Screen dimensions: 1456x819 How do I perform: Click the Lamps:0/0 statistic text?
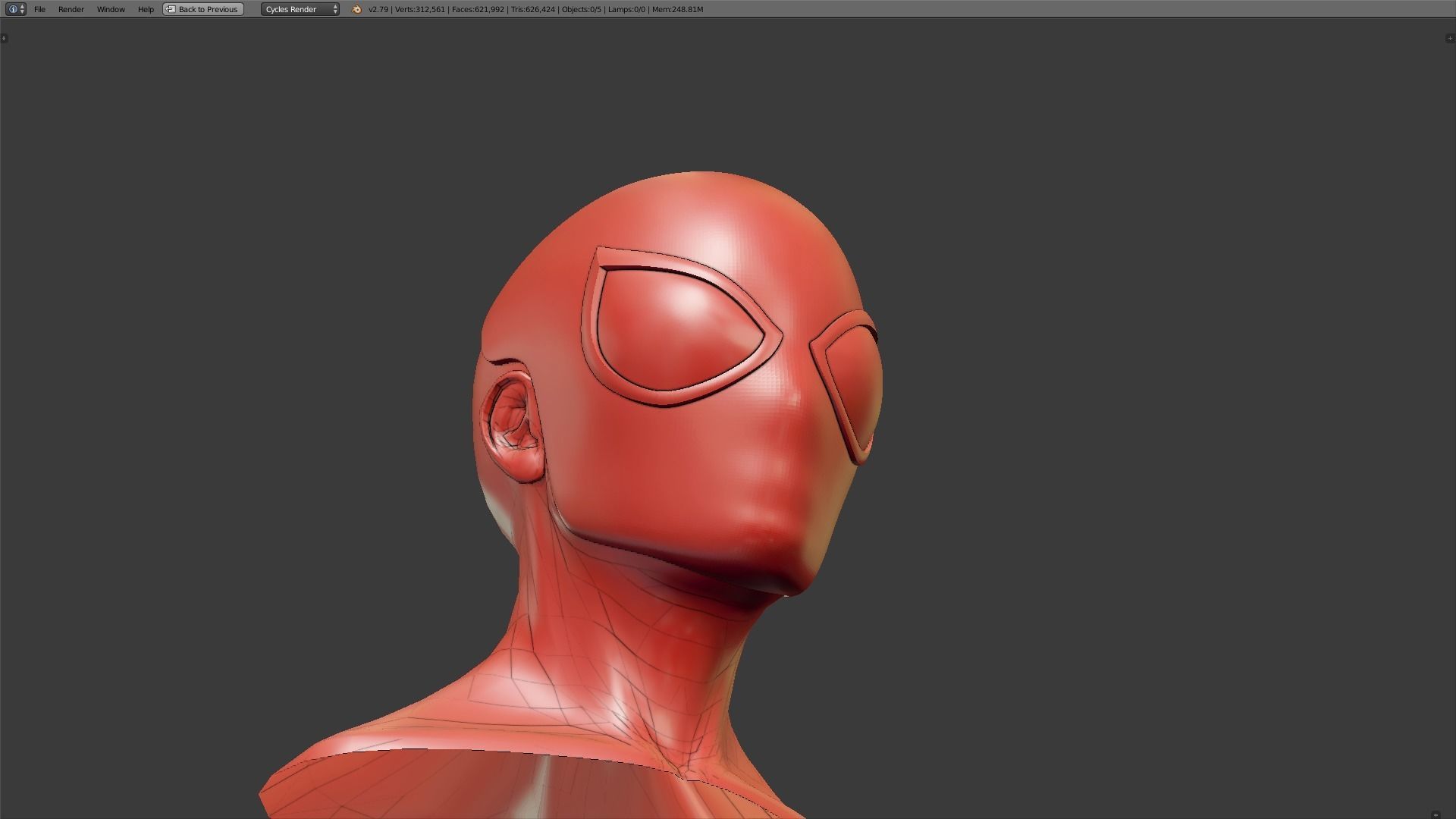(x=626, y=9)
